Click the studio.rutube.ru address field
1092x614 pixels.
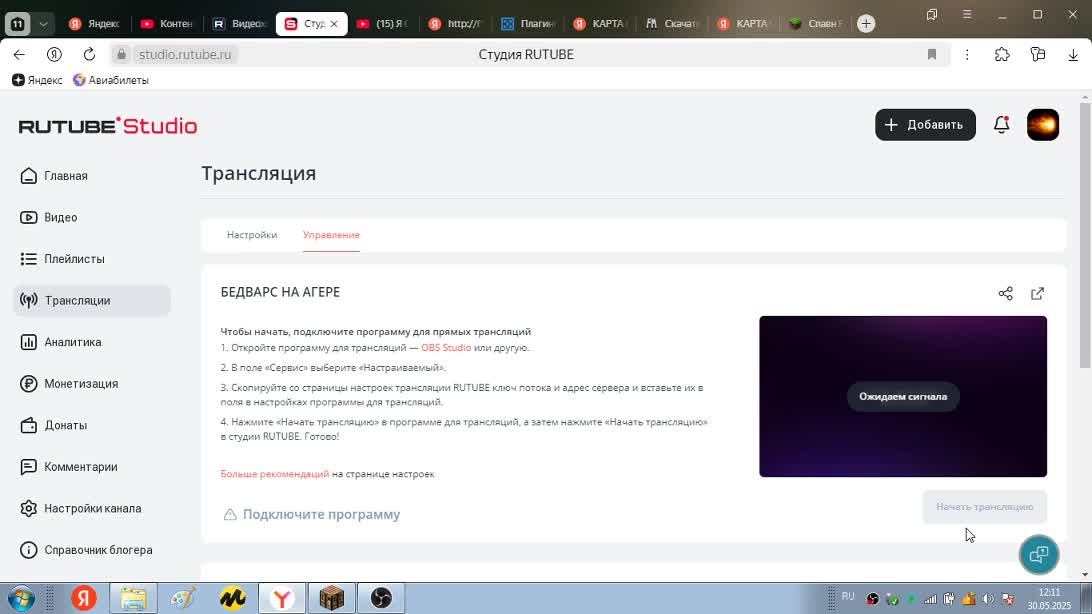click(x=185, y=54)
